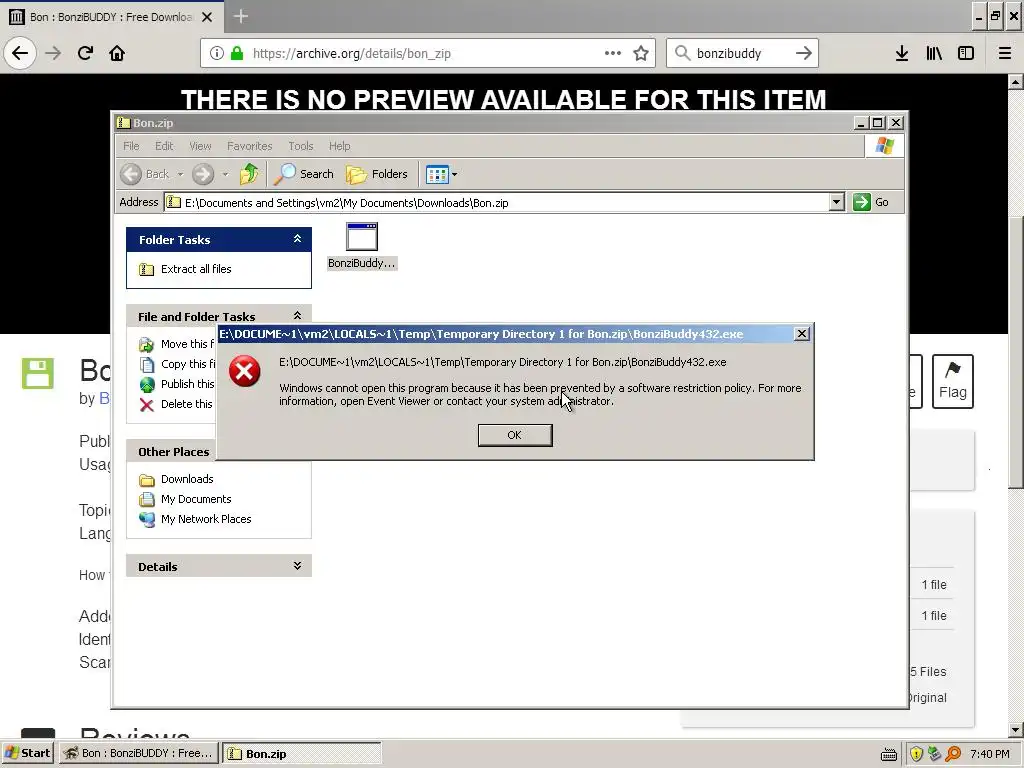View site information icon in address bar
This screenshot has width=1024, height=768.
coord(217,53)
